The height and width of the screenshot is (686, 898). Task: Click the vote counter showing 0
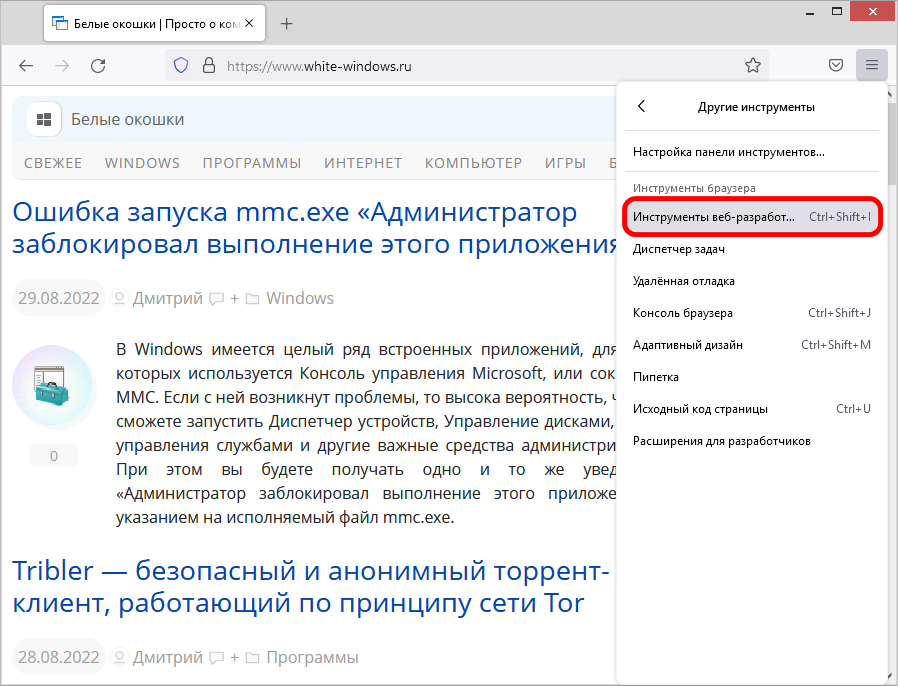54,456
